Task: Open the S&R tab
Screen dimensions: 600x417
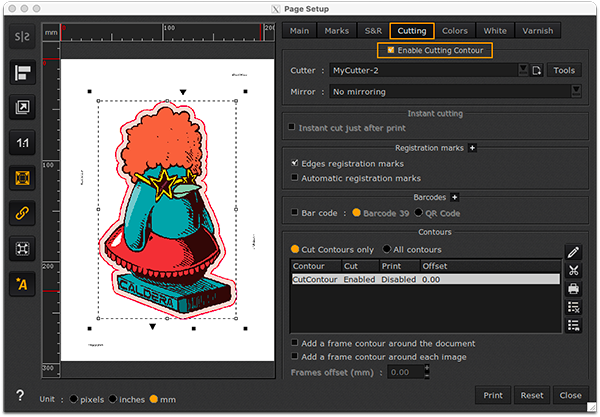Action: [x=373, y=31]
